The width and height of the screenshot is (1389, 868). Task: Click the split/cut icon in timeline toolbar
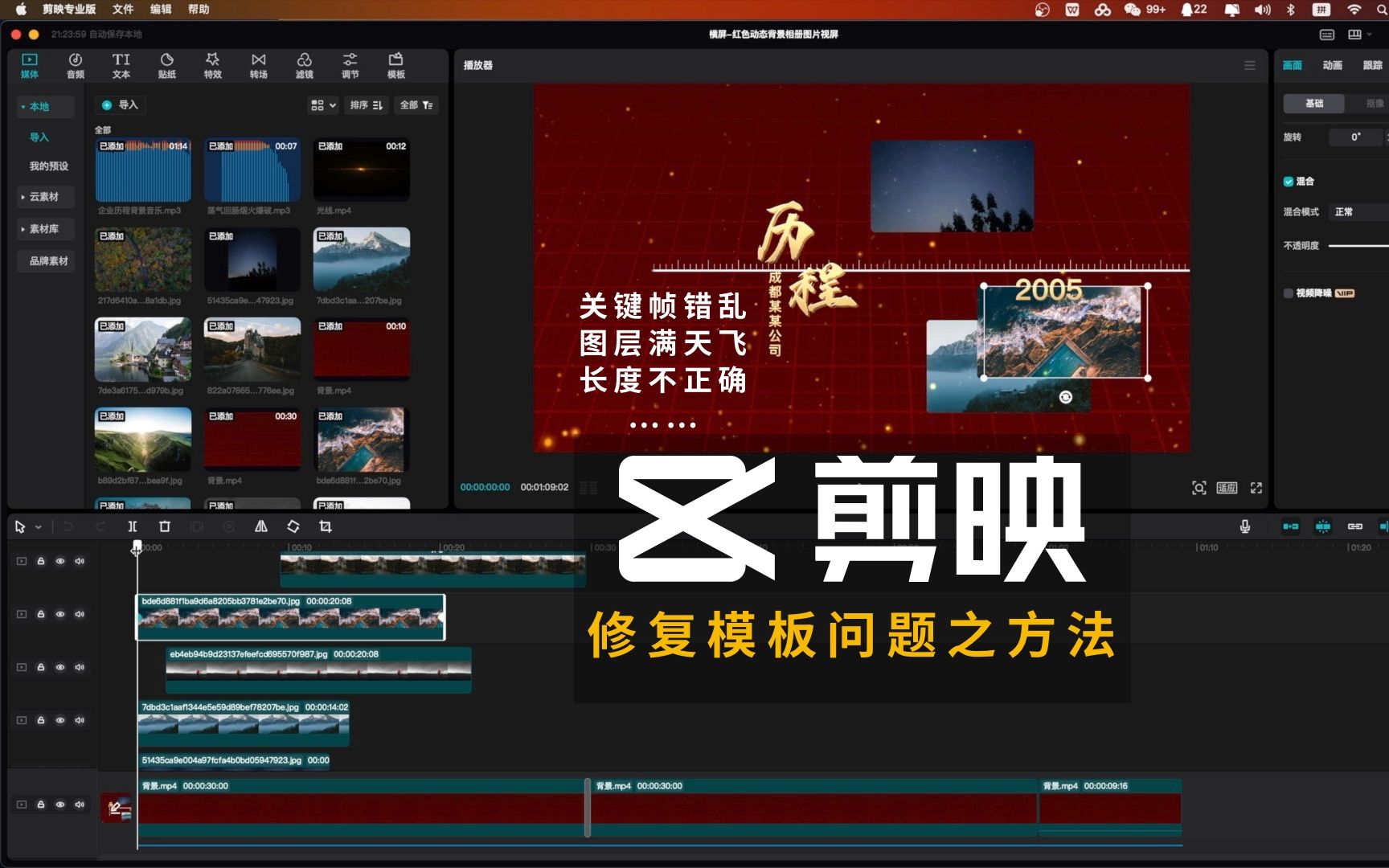(132, 526)
